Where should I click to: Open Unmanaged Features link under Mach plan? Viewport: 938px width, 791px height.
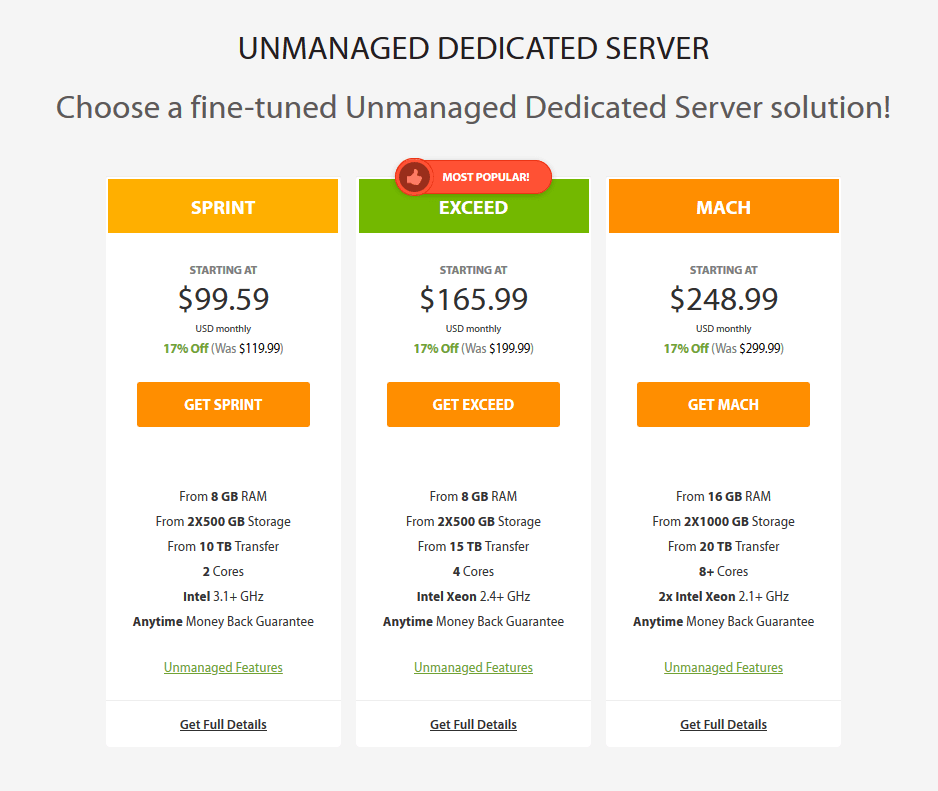[723, 667]
